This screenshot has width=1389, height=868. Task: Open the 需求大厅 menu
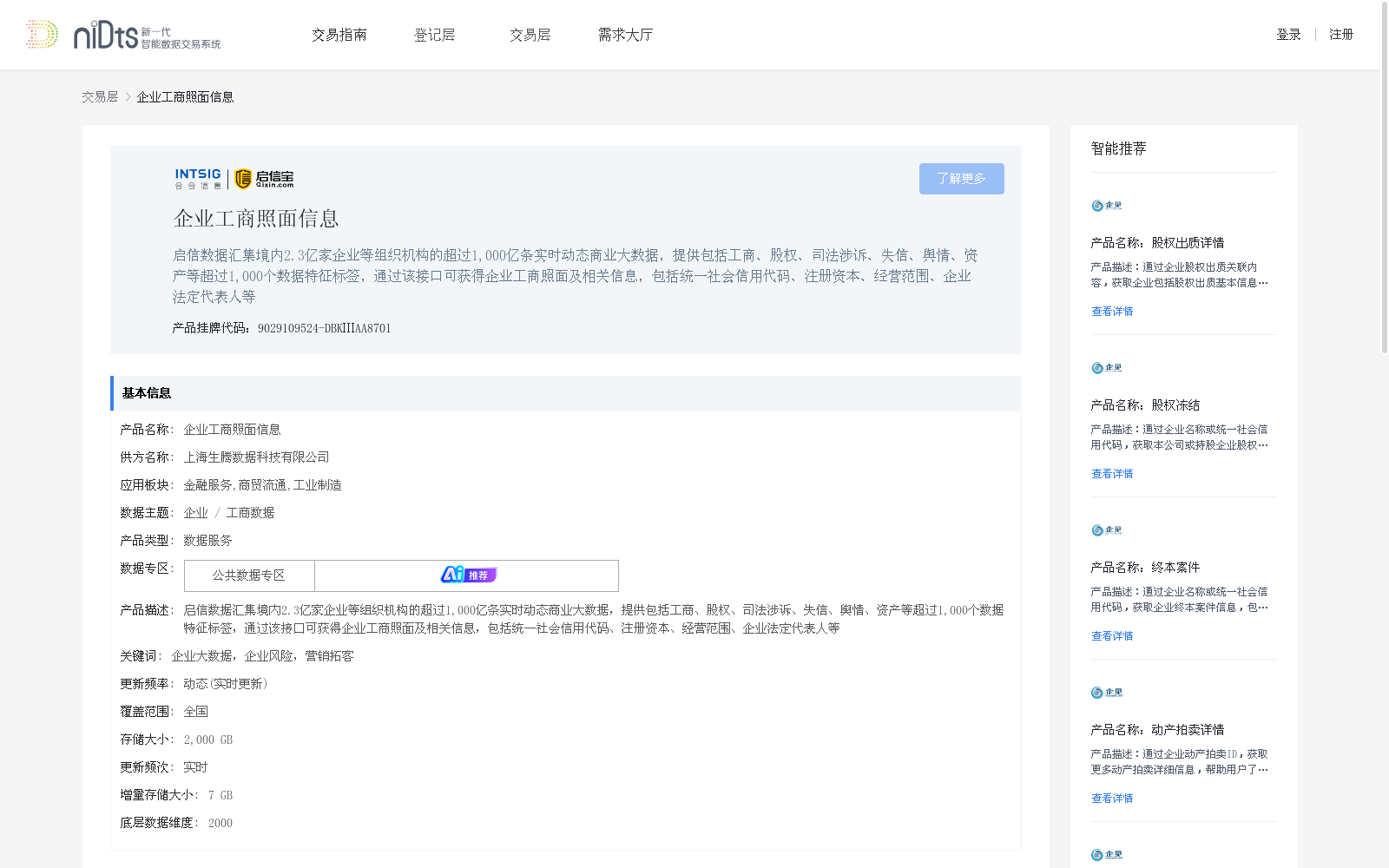(x=625, y=35)
